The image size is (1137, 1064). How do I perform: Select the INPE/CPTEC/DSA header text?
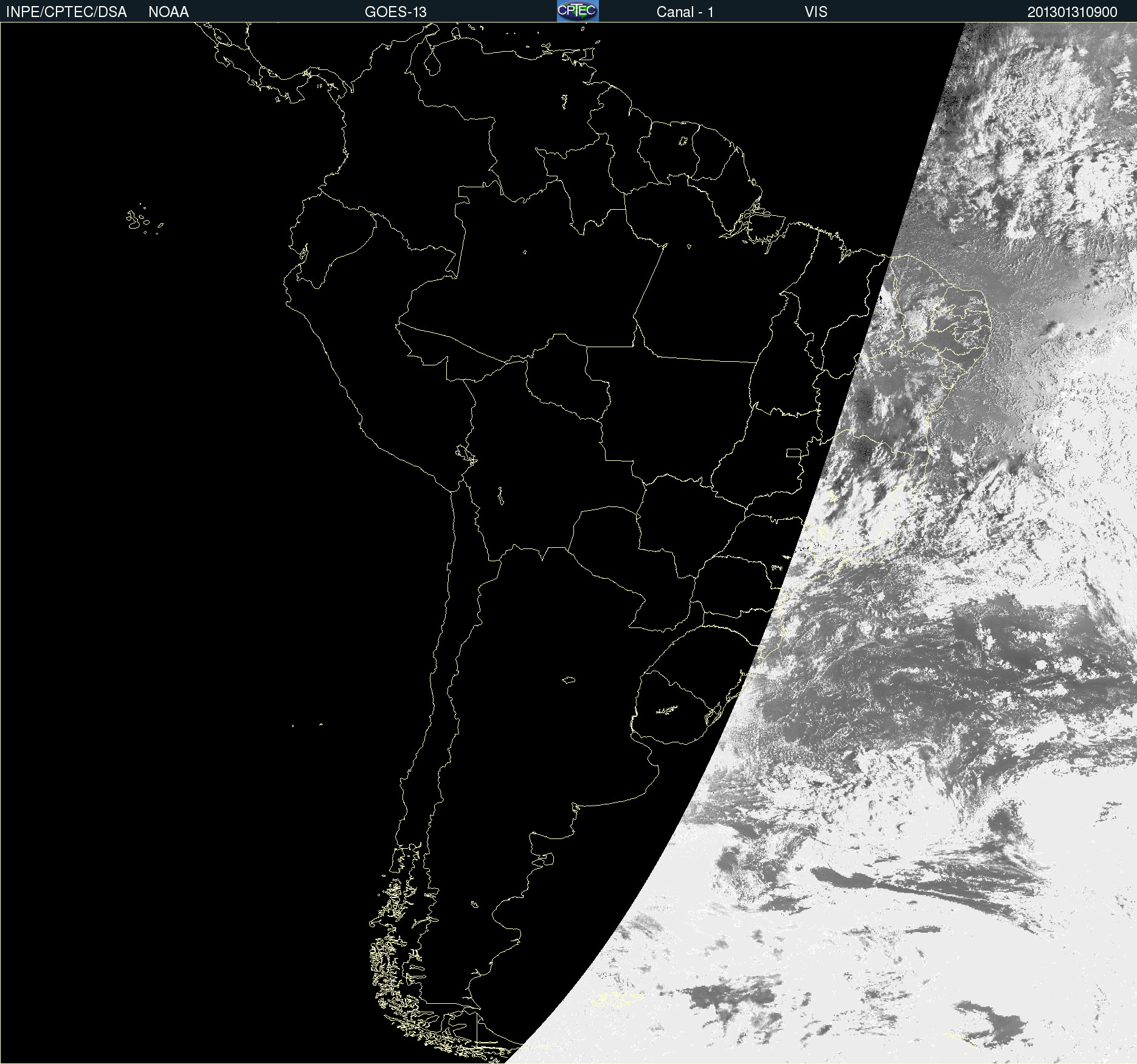[x=66, y=12]
